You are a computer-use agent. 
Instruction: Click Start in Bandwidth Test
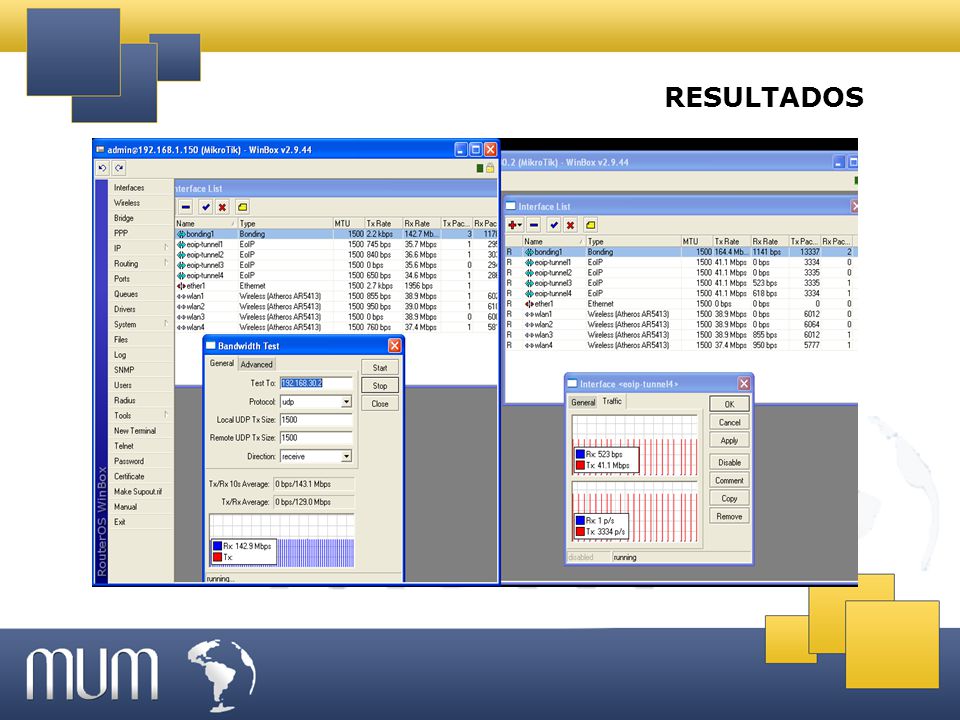pos(380,367)
